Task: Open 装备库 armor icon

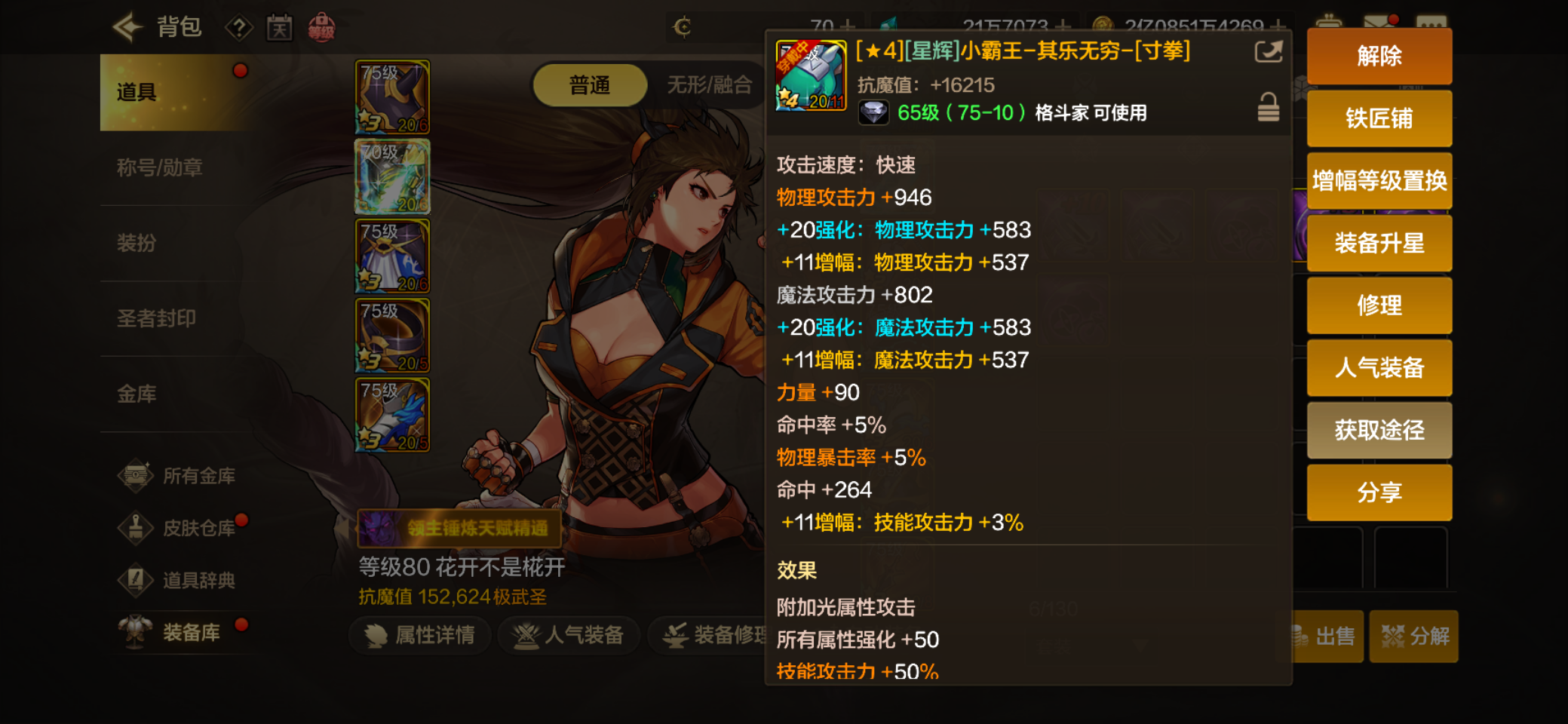Action: pyautogui.click(x=136, y=632)
